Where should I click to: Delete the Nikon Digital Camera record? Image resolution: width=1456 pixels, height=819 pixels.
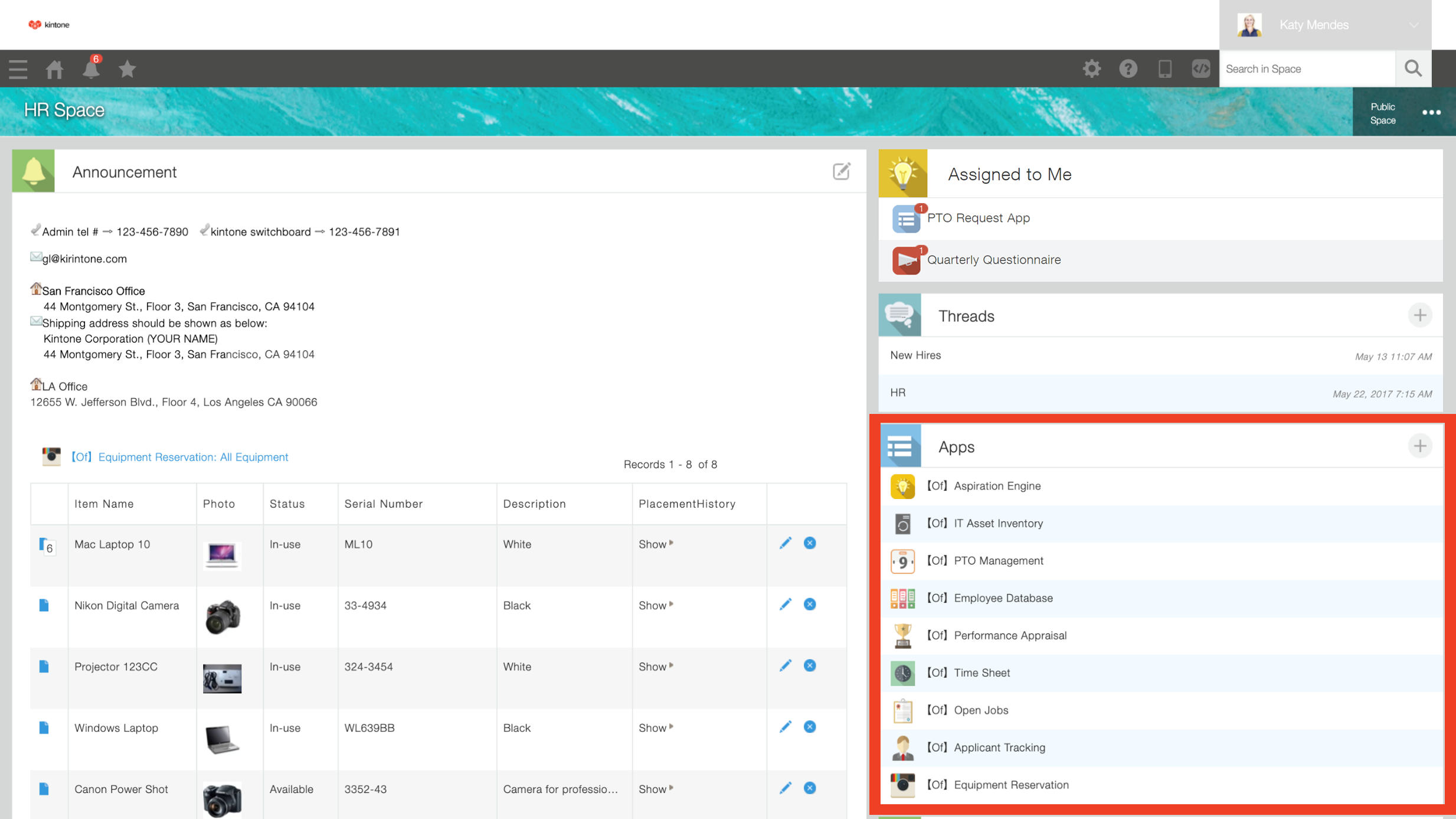tap(810, 604)
